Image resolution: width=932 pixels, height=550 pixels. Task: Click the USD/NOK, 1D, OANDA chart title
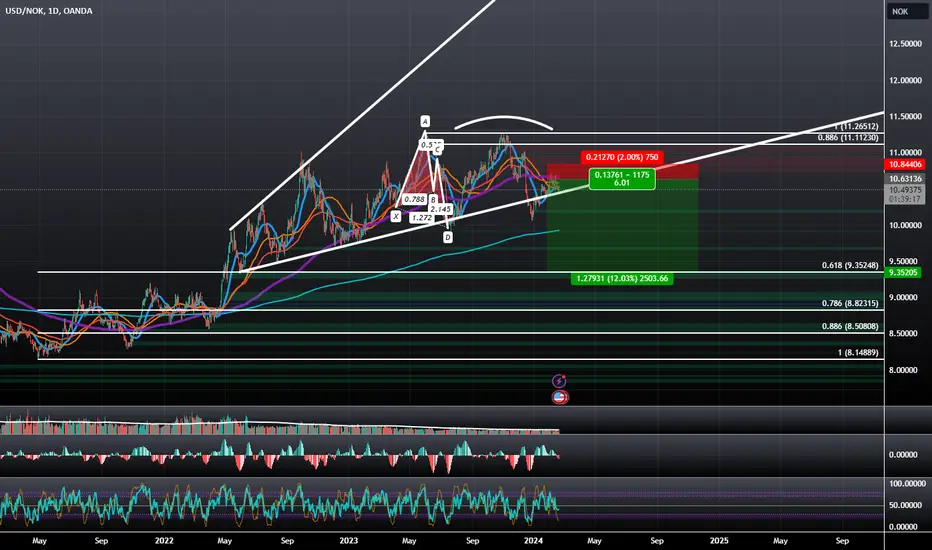point(49,11)
